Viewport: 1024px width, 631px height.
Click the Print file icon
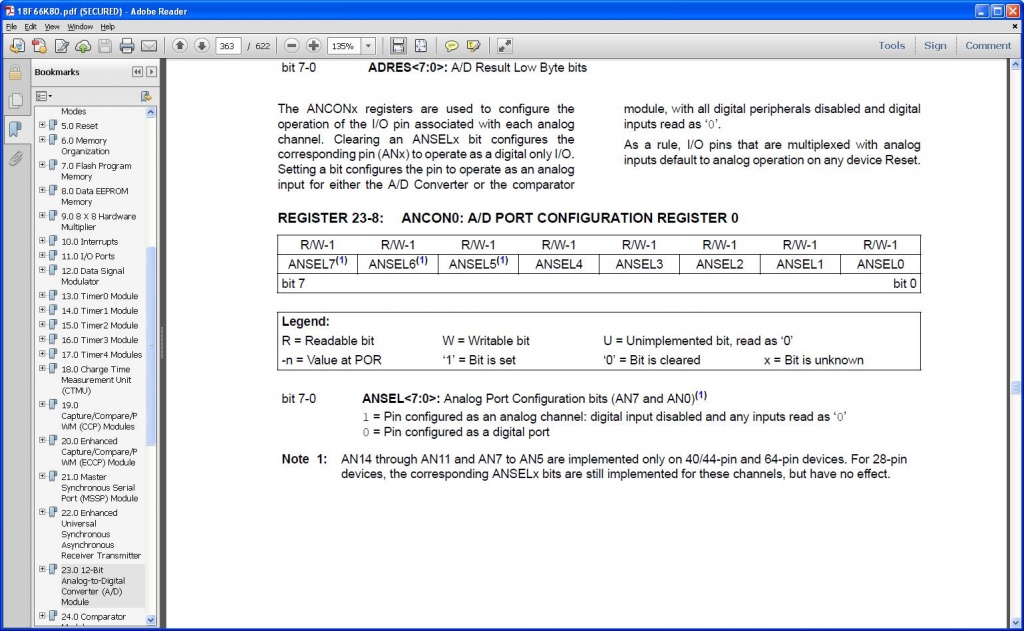[x=127, y=46]
